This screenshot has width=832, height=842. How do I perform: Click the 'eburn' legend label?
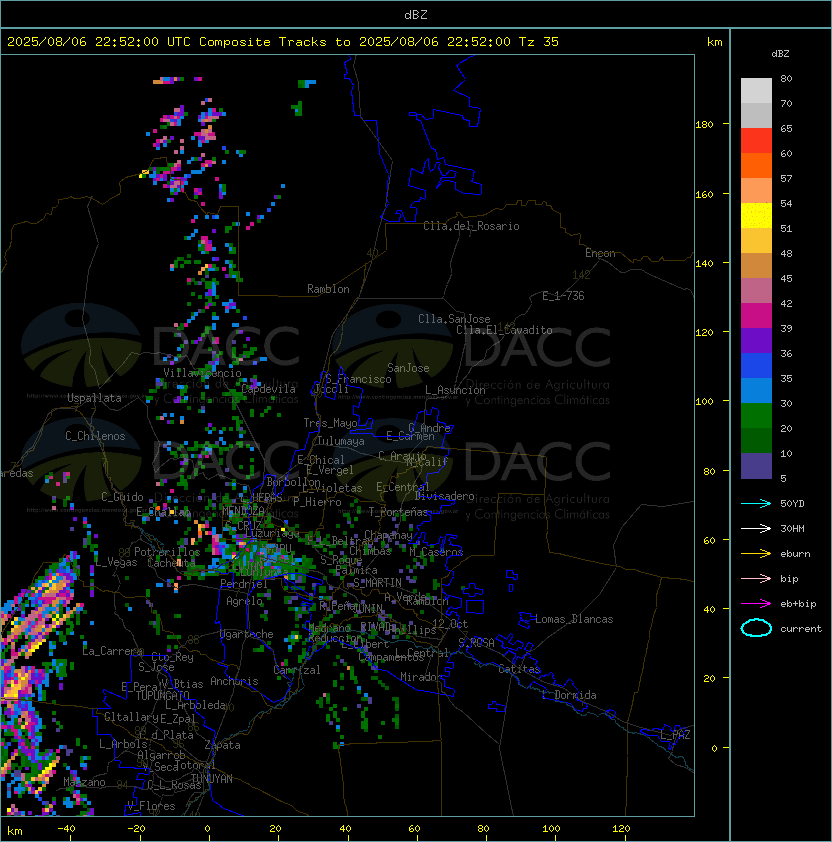click(795, 554)
